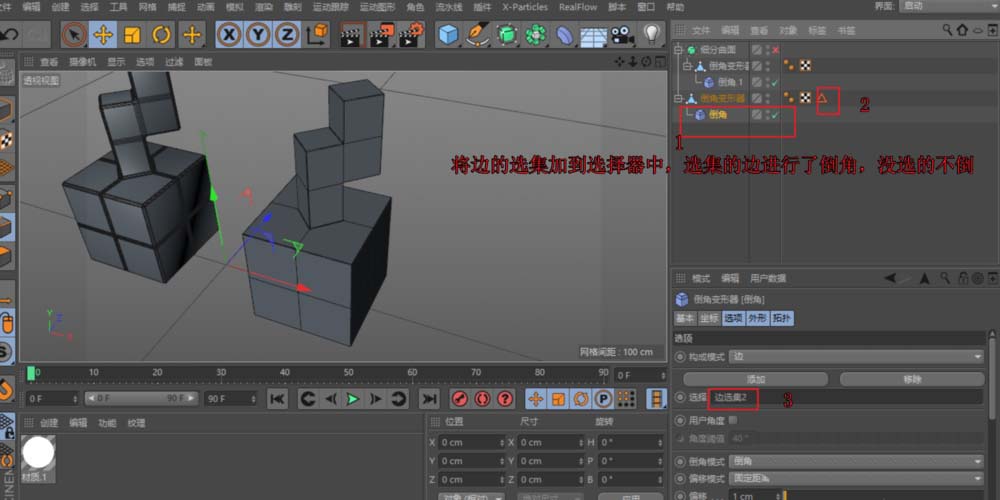Viewport: 1000px width, 500px height.
Task: Click the Scale tool icon
Action: click(132, 35)
